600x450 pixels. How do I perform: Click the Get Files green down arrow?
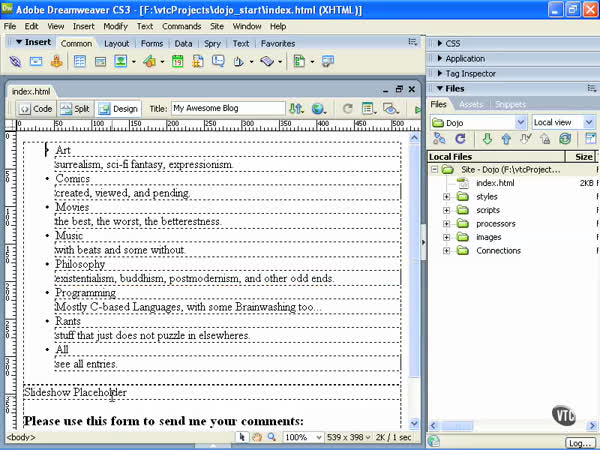486,139
